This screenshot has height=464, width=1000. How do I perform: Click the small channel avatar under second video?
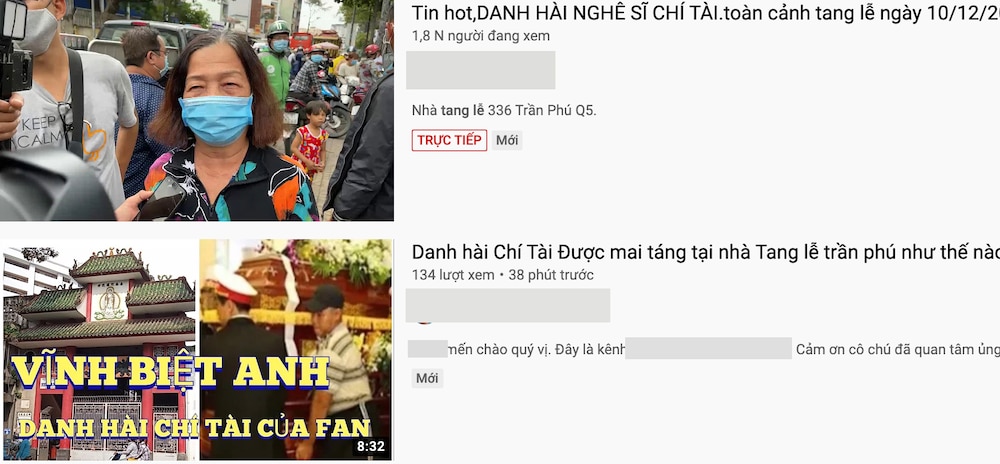422,323
